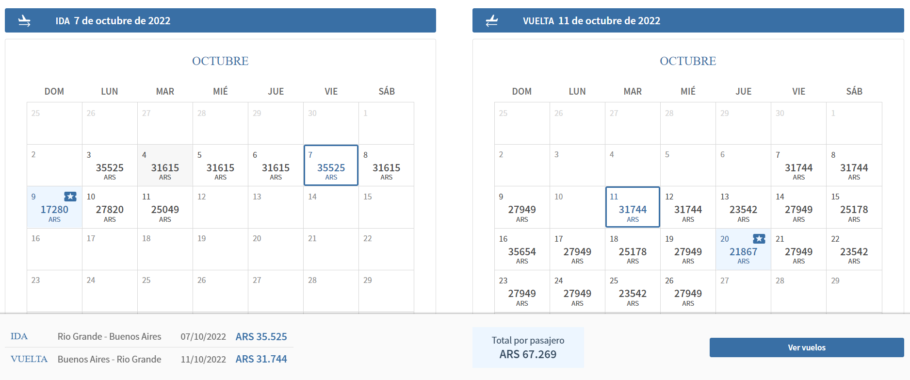Choose return October 20 fare 21867
The image size is (910, 380).
tap(743, 249)
